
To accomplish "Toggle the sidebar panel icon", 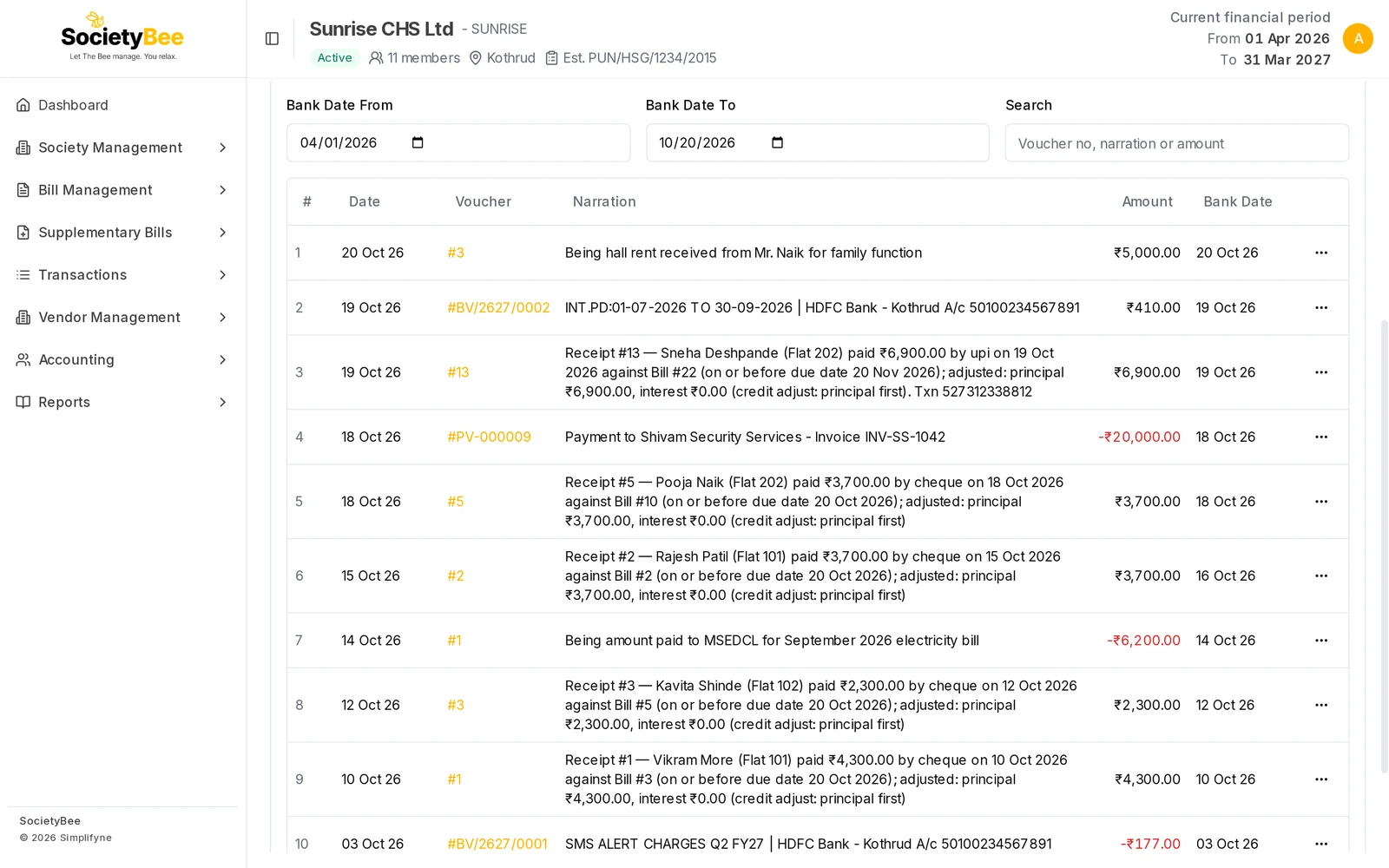I will [x=272, y=39].
